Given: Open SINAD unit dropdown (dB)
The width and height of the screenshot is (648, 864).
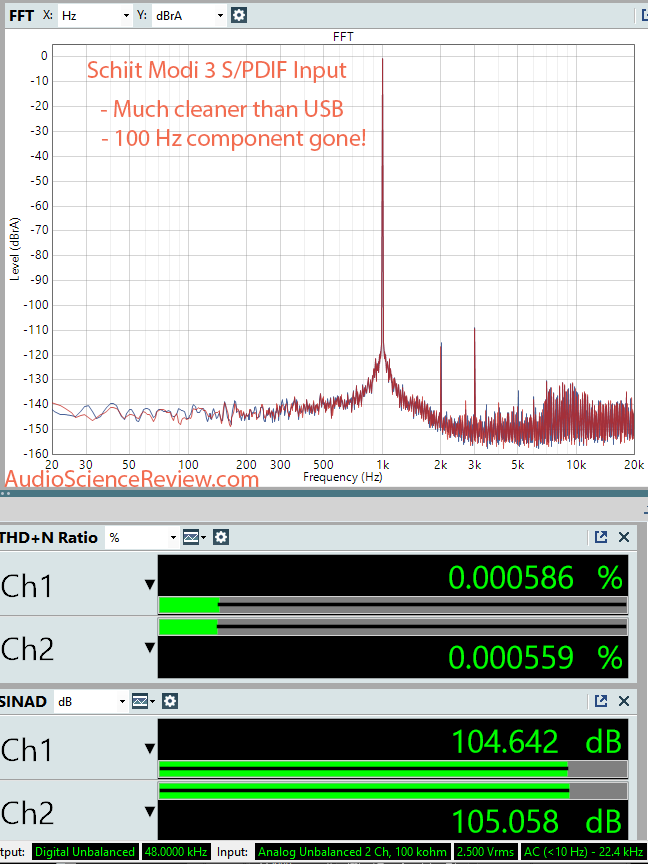Looking at the screenshot, I should (91, 701).
